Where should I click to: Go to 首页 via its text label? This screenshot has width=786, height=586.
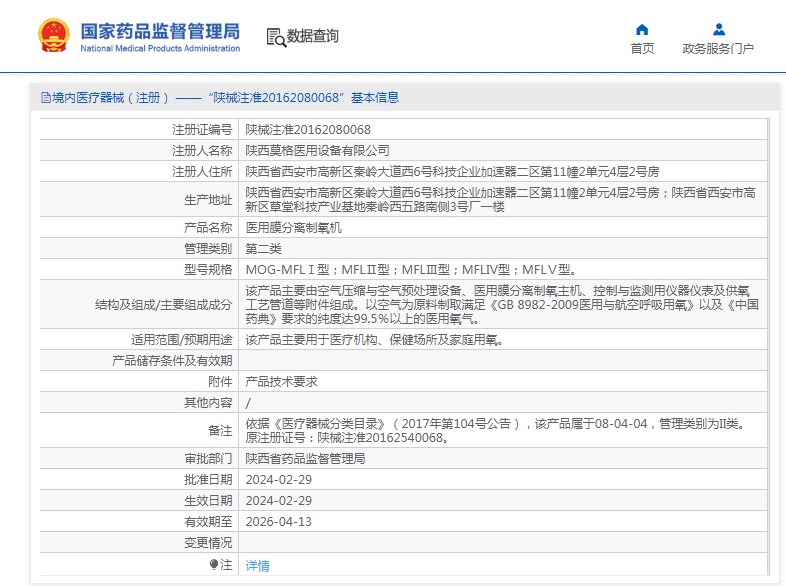(x=642, y=49)
